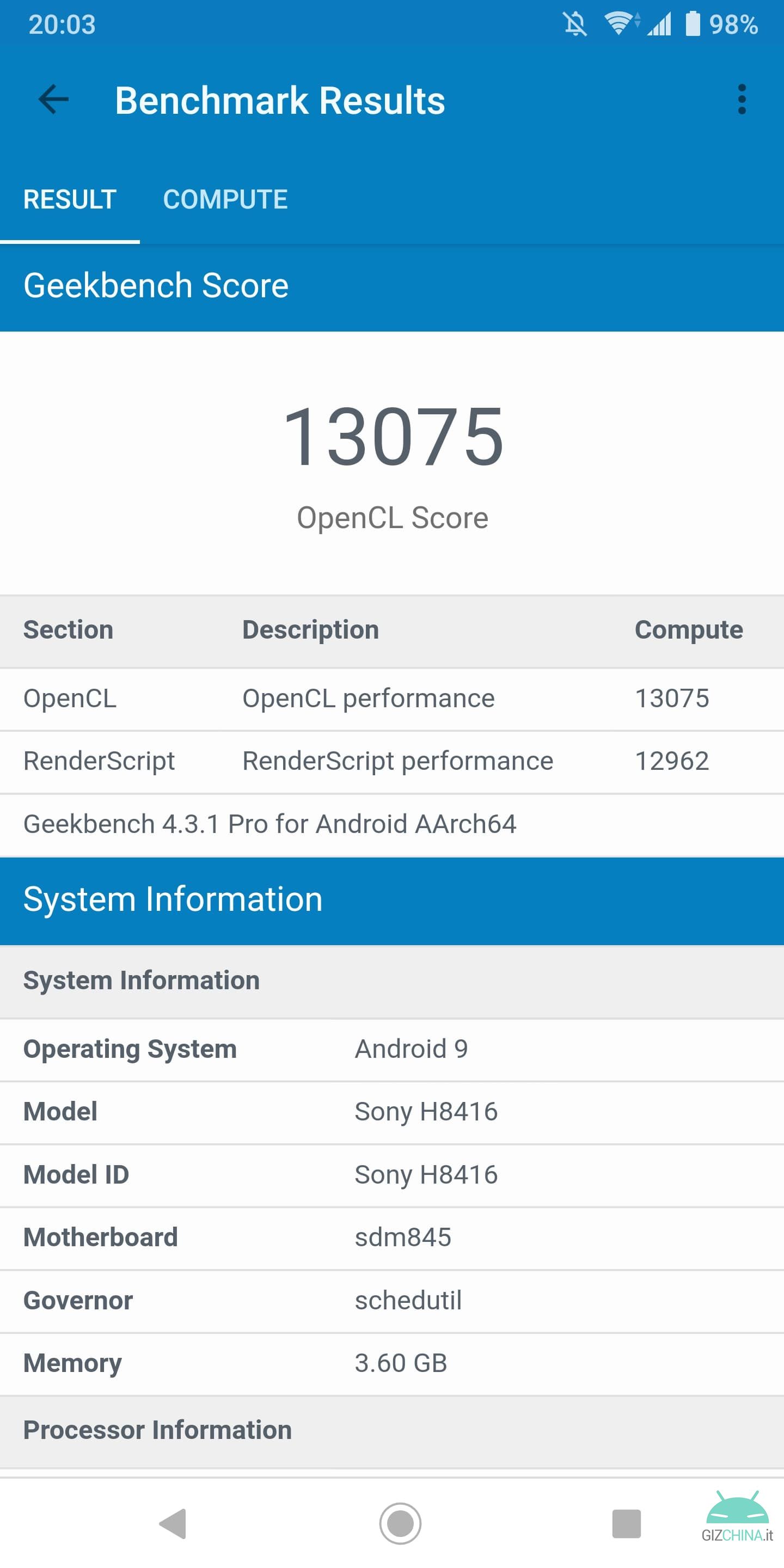Screen dimensions: 784x1568
Task: Tap the Geekbench 4.3.1 Pro version text
Action: (269, 824)
